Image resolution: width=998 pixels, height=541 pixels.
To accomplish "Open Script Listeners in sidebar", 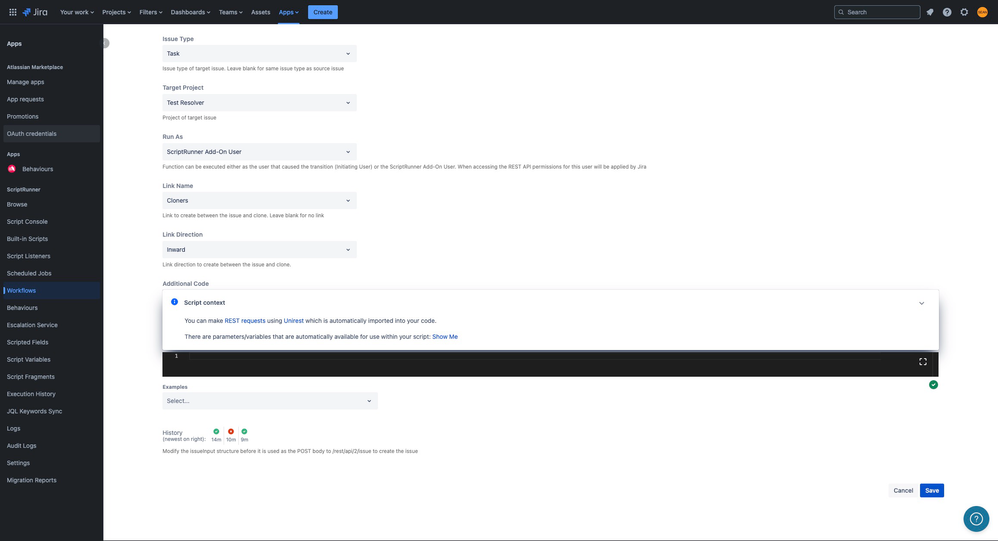I will click(29, 256).
